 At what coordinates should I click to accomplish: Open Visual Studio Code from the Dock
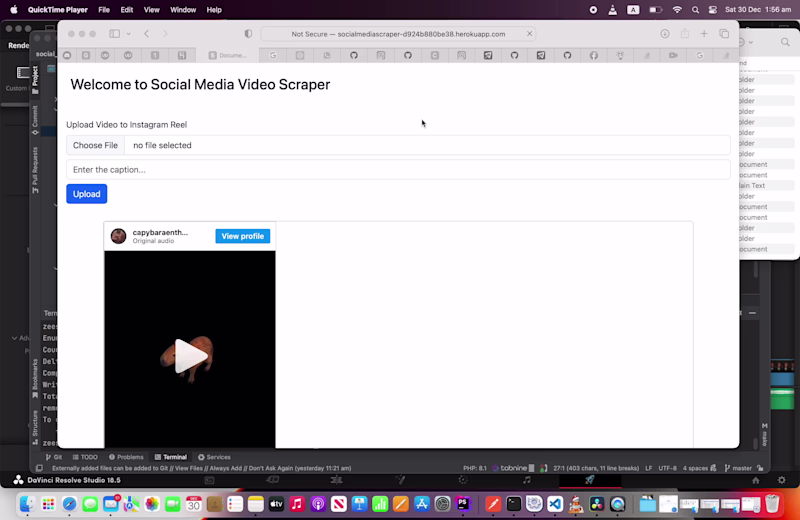555,504
